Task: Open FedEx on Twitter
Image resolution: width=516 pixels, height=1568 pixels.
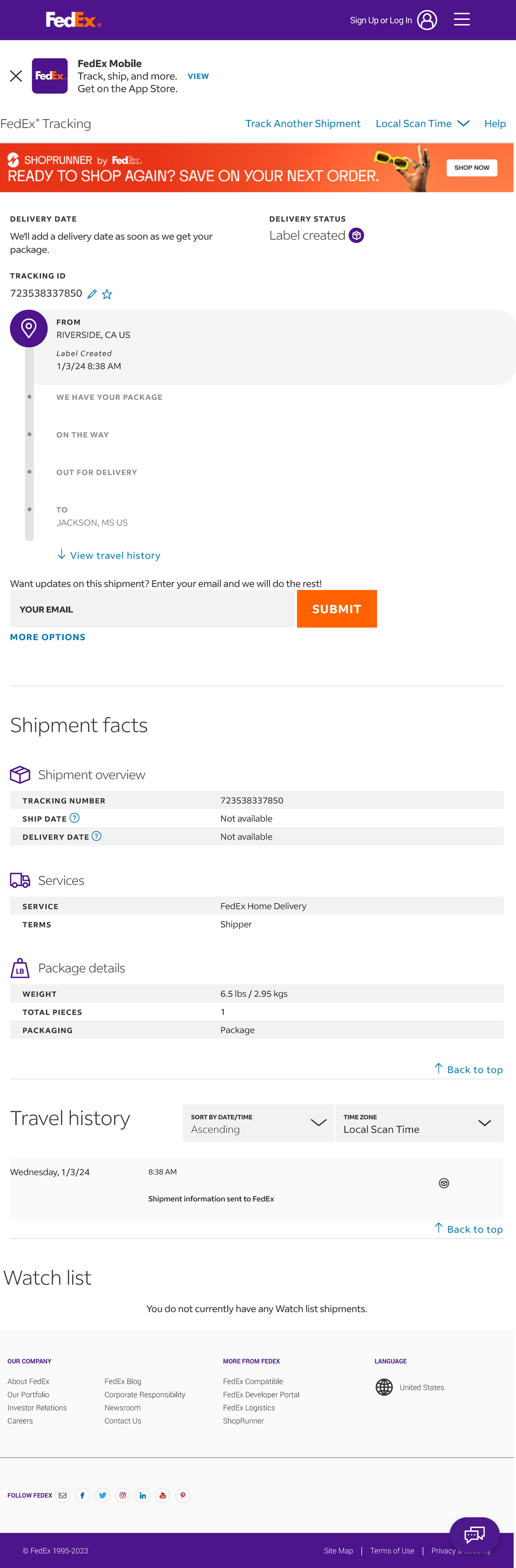Action: [102, 1495]
